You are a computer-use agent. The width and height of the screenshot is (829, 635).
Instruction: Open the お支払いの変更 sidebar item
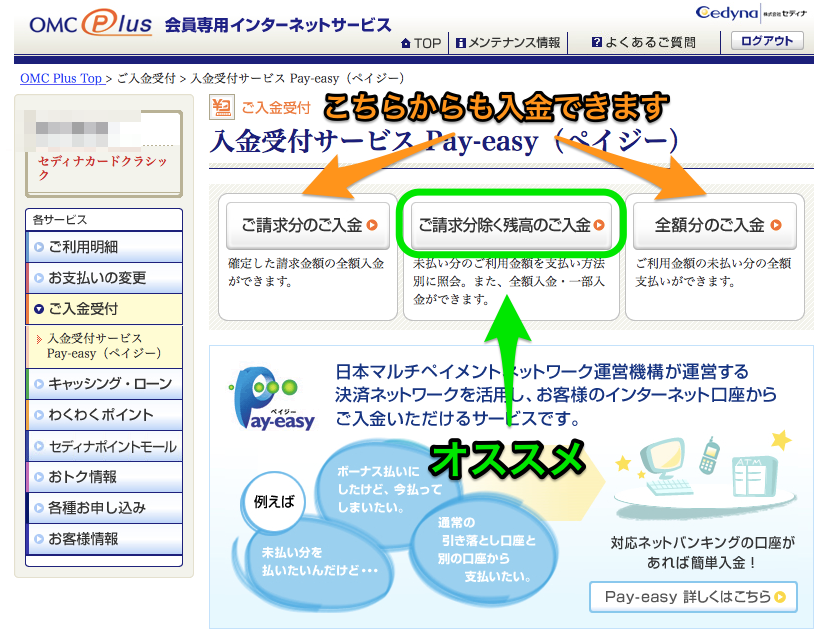click(105, 278)
